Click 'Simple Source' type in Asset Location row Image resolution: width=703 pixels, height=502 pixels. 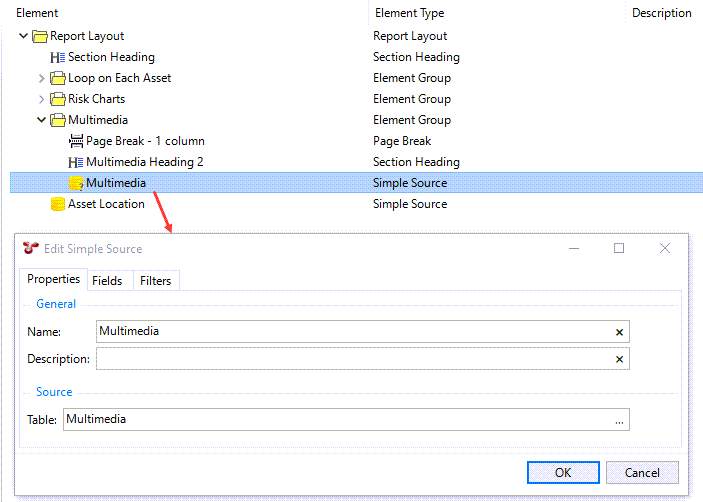(x=410, y=204)
